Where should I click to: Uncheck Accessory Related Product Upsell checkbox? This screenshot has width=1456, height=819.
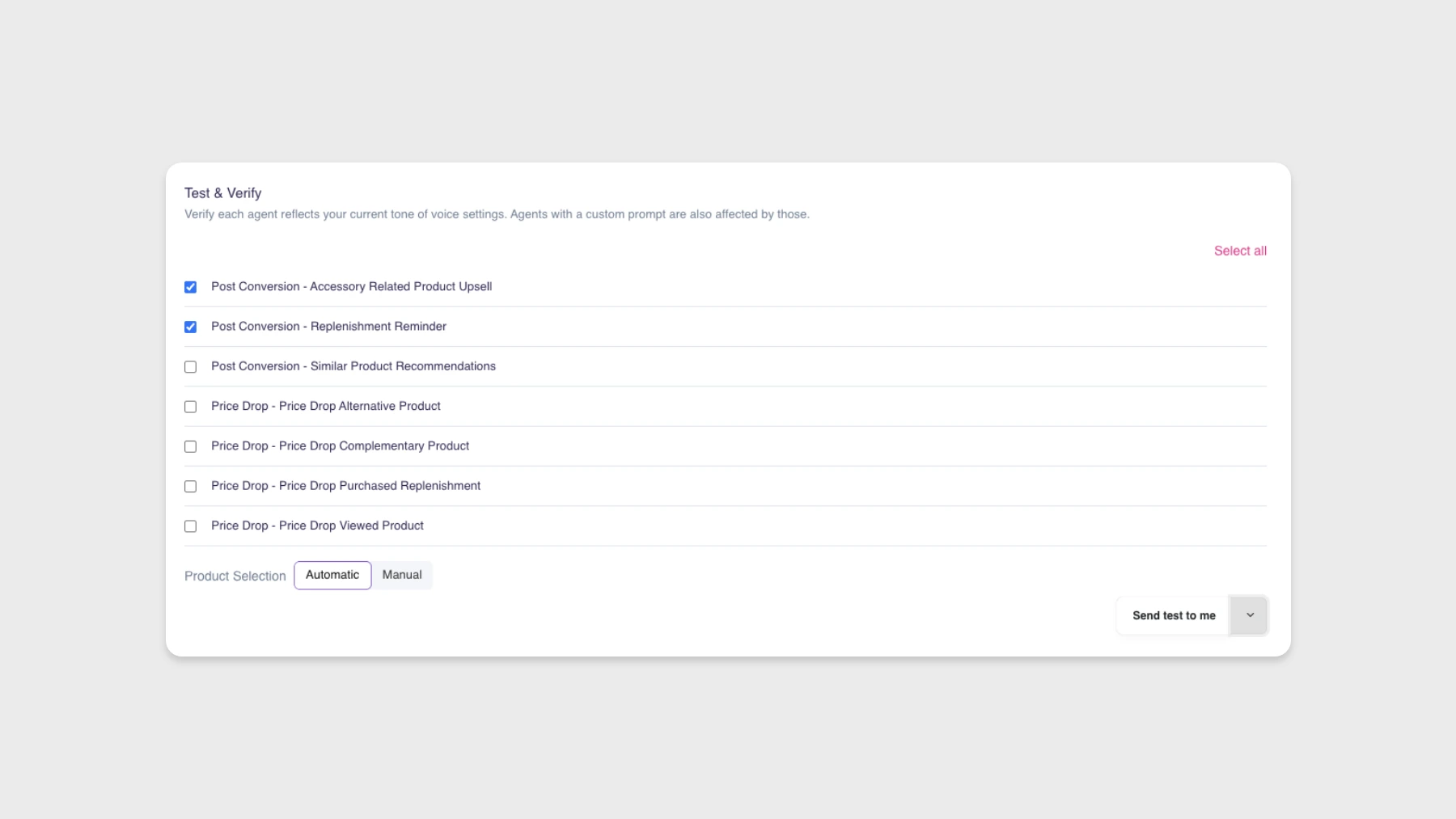tap(190, 287)
